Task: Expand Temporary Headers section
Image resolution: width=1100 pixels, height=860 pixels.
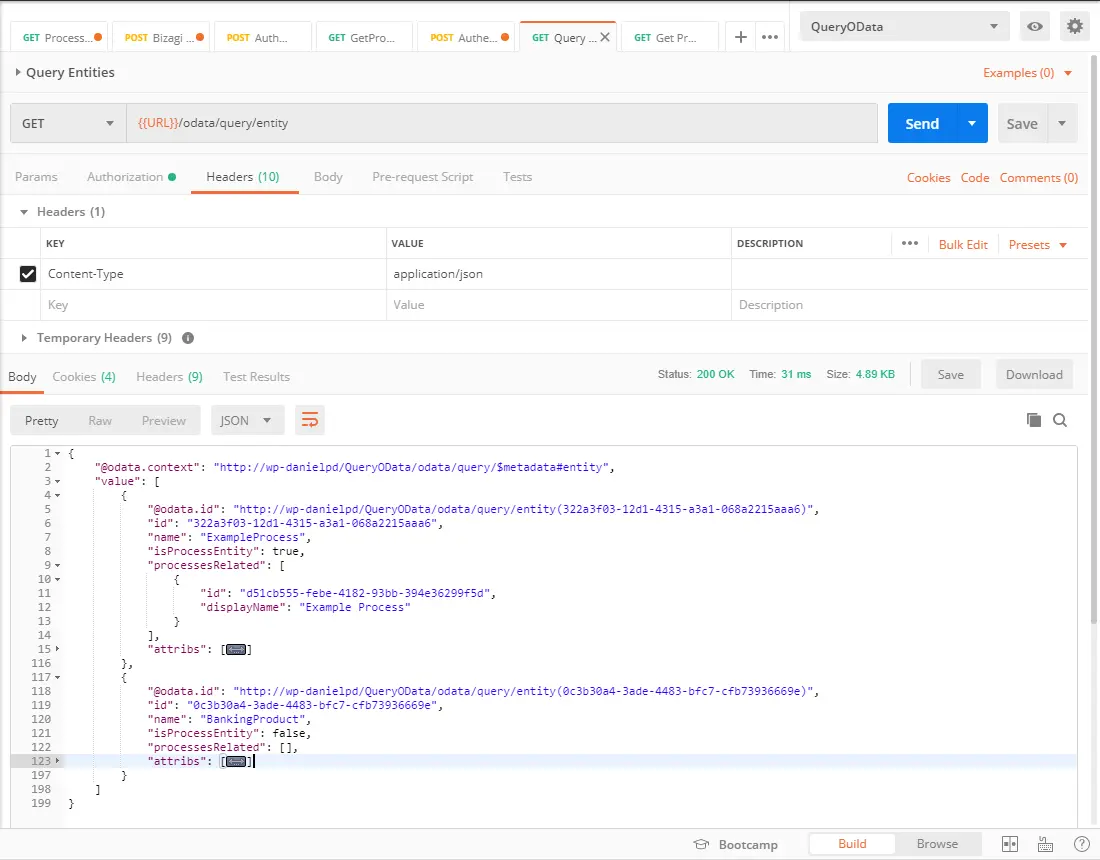Action: [x=24, y=338]
